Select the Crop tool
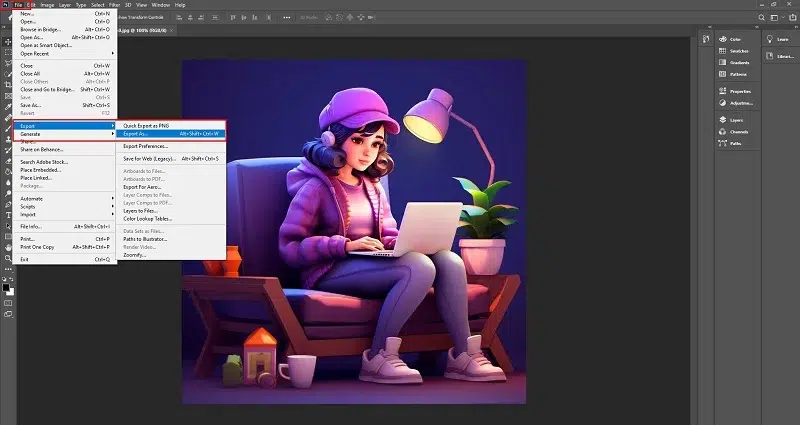 8,85
